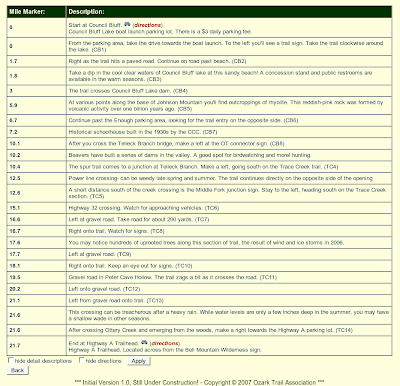
Task: Click 'outcroppings of rhyolite' description at mile 5.9
Action: click(x=226, y=106)
